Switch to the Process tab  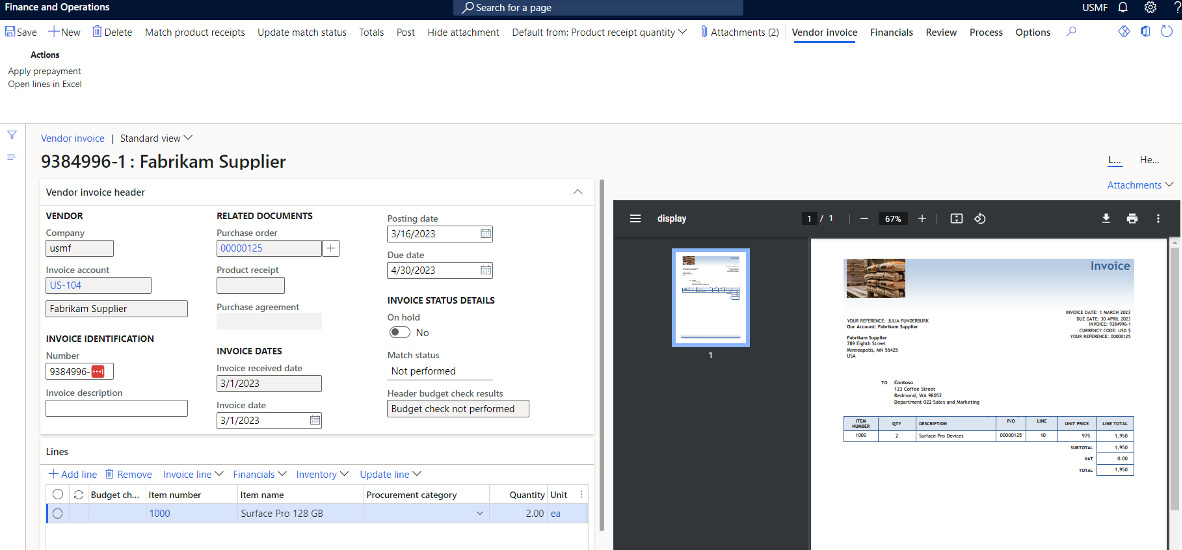[x=986, y=32]
